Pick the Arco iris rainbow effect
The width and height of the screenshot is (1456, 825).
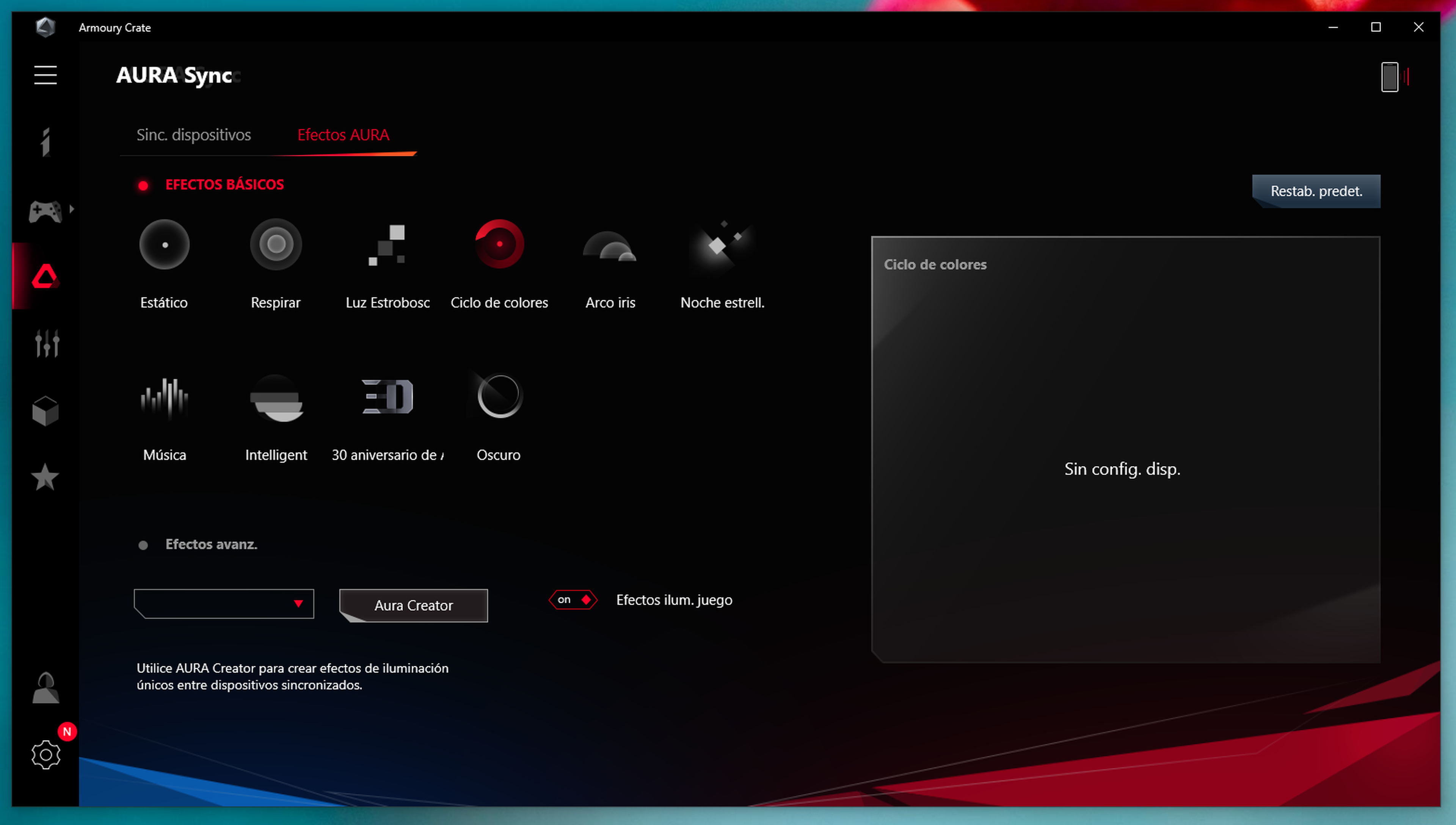click(x=610, y=245)
